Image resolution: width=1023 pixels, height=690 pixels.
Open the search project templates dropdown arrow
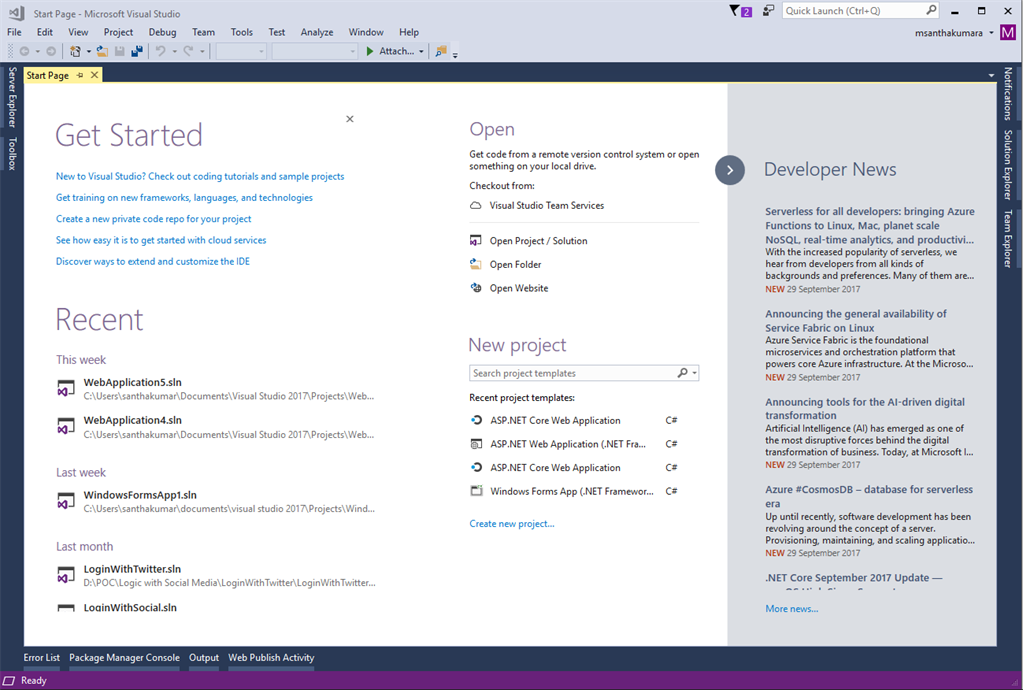695,373
